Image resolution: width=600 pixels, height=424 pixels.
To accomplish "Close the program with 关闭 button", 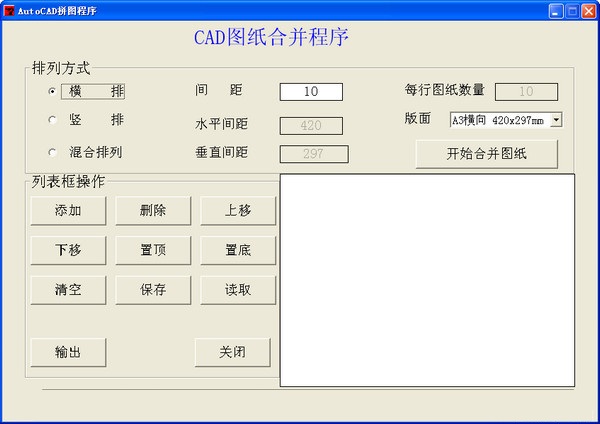I will pyautogui.click(x=232, y=352).
